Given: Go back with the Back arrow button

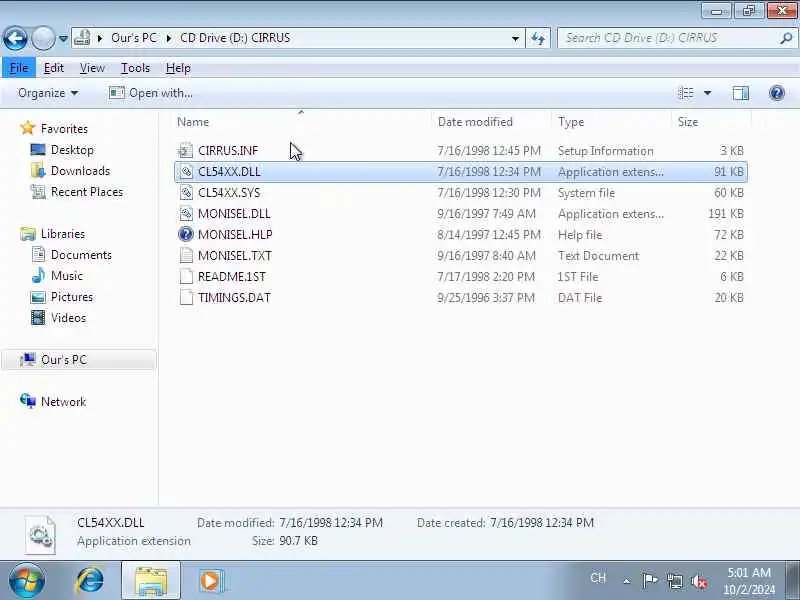Looking at the screenshot, I should pyautogui.click(x=15, y=38).
